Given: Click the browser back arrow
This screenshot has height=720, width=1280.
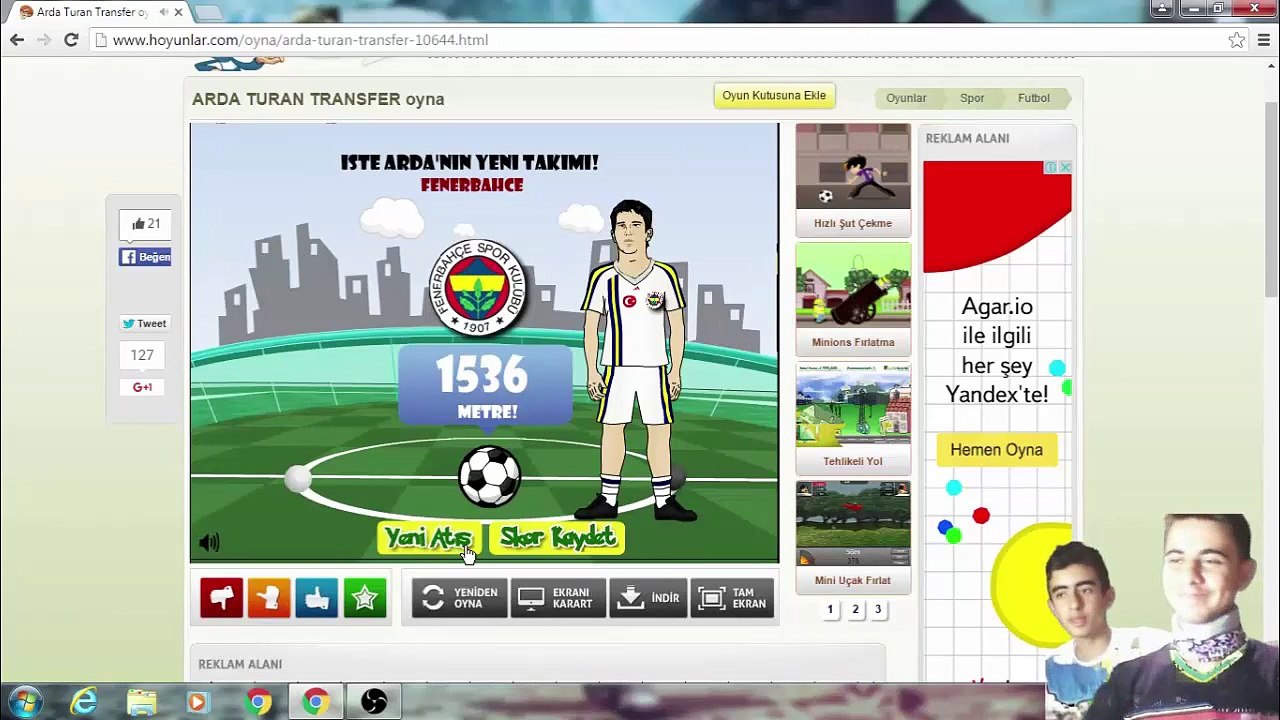Looking at the screenshot, I should point(17,40).
